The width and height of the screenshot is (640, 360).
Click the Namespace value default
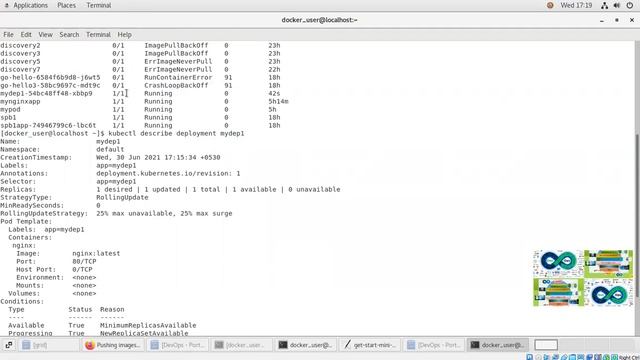tap(110, 149)
